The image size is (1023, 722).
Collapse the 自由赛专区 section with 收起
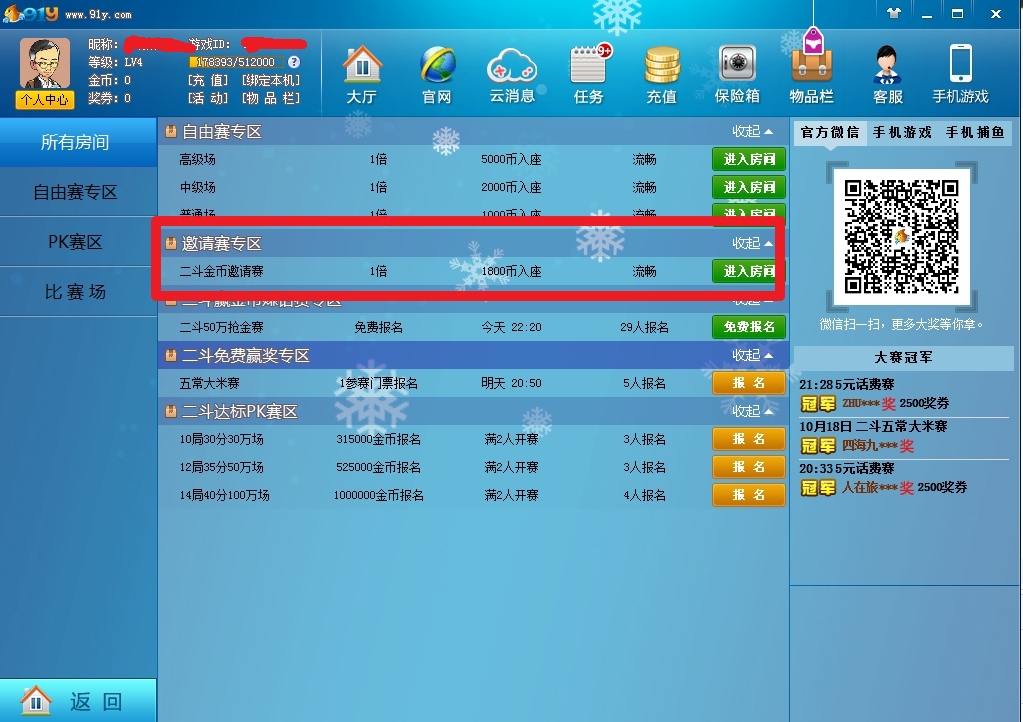pos(752,131)
